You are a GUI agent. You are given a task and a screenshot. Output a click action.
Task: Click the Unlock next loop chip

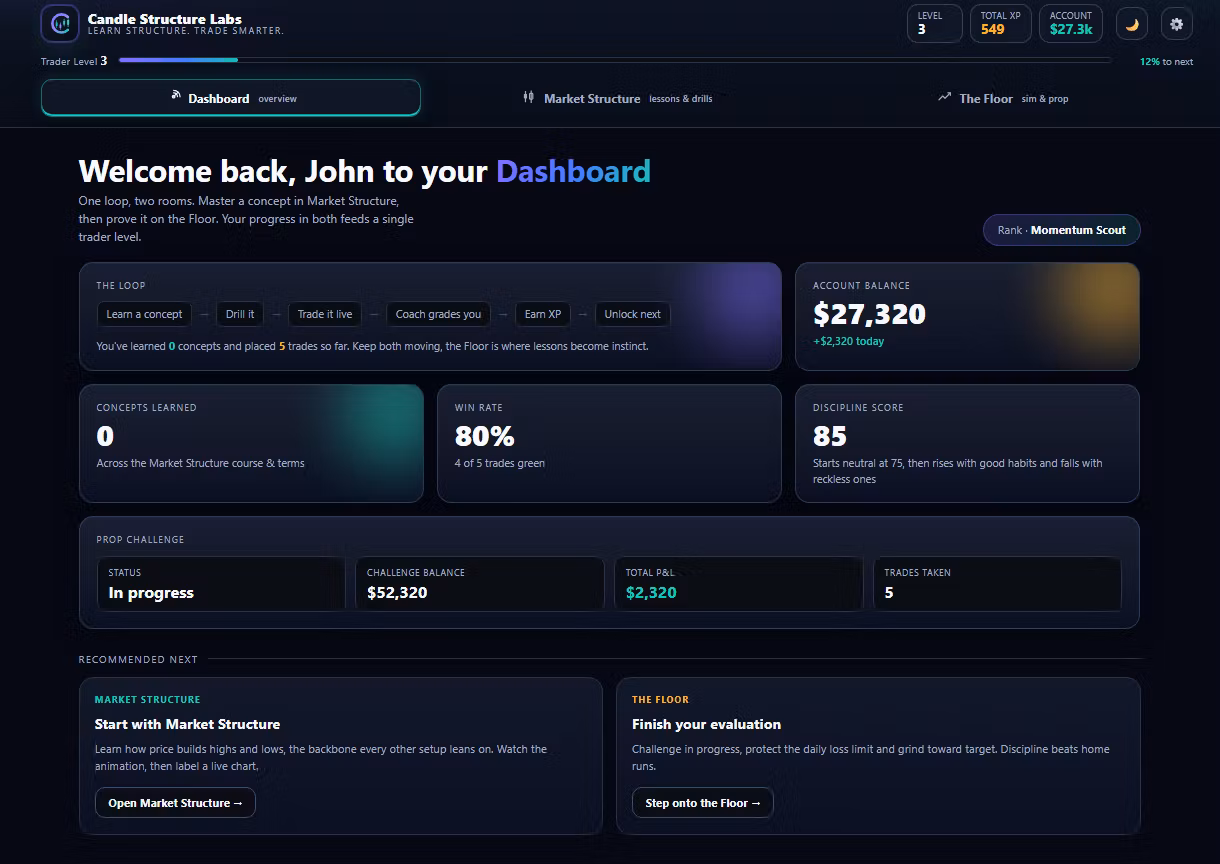pyautogui.click(x=632, y=314)
